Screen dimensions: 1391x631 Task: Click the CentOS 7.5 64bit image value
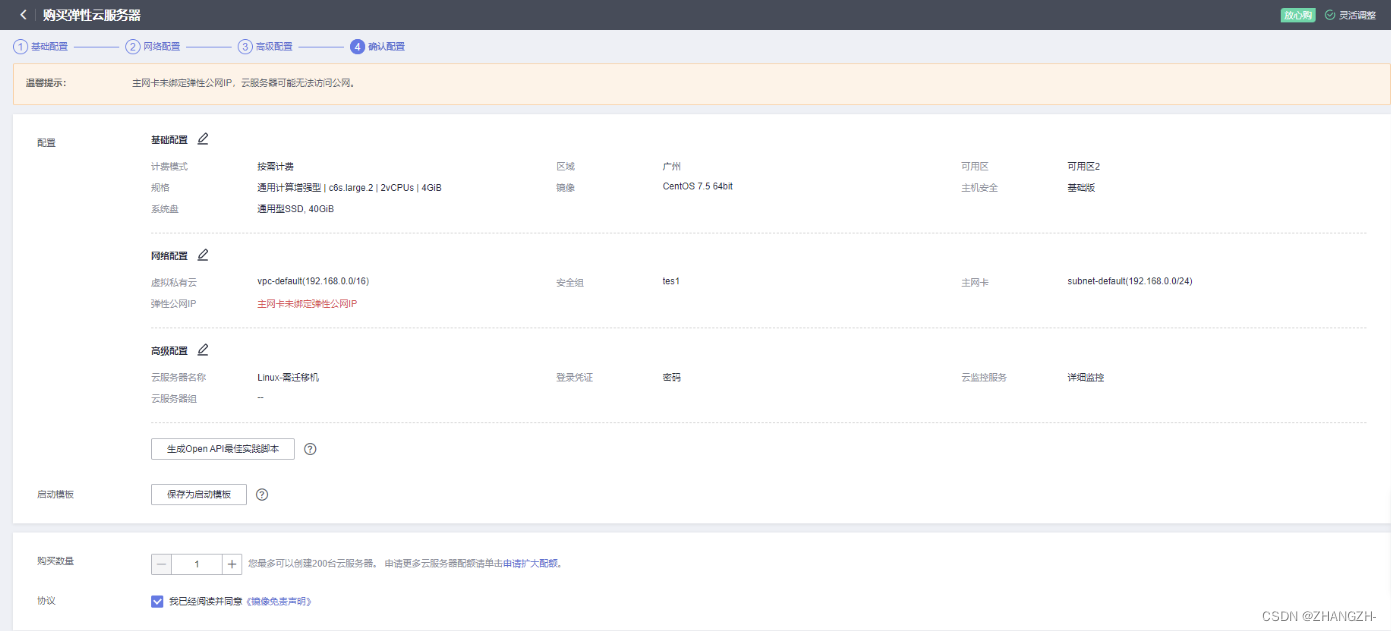[698, 187]
